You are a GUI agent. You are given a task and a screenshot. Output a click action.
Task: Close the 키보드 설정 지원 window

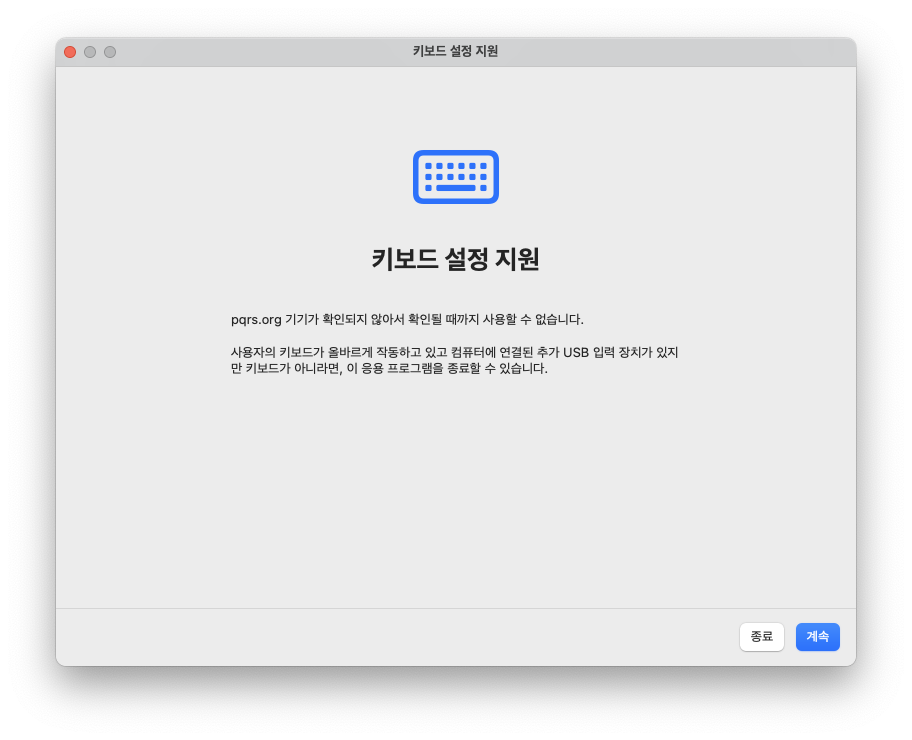(70, 52)
